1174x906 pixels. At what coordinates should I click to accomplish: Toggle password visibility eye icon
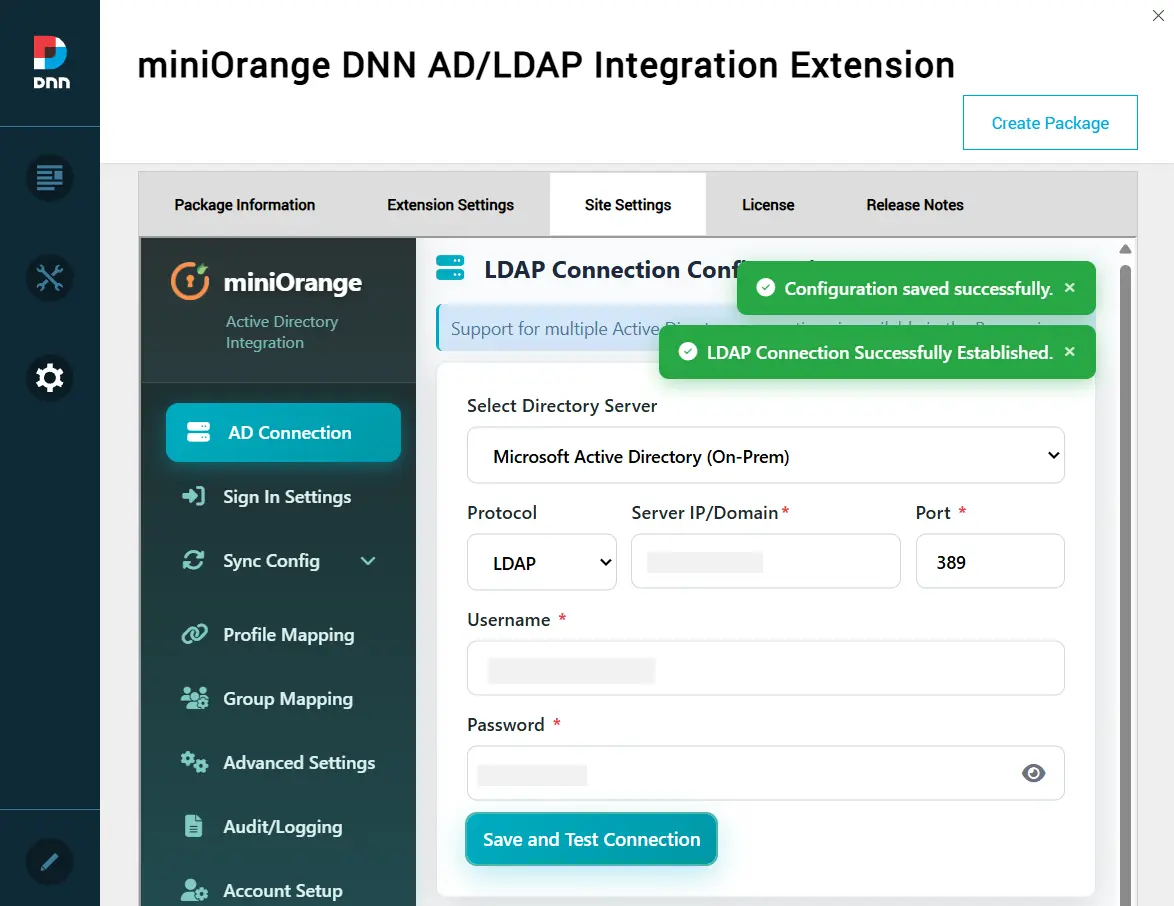pos(1033,773)
